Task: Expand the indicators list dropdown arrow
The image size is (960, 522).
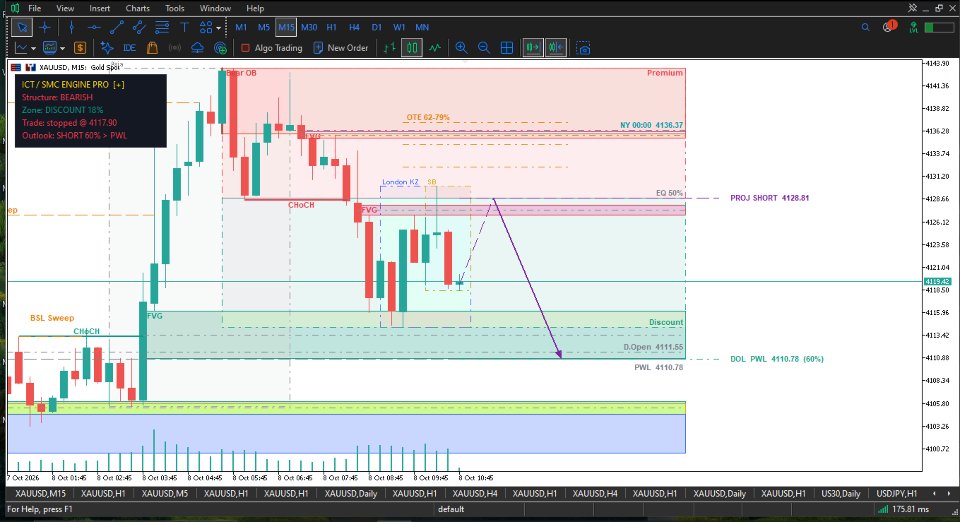Action: pyautogui.click(x=33, y=48)
